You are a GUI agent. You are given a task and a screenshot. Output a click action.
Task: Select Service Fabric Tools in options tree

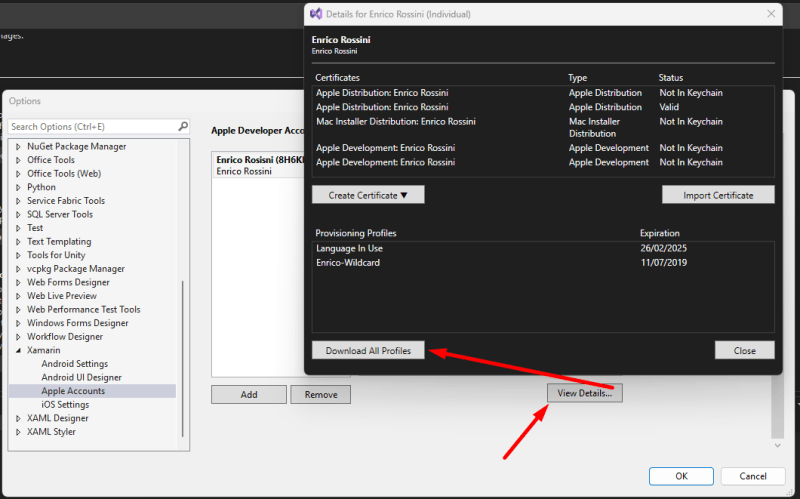click(x=66, y=201)
